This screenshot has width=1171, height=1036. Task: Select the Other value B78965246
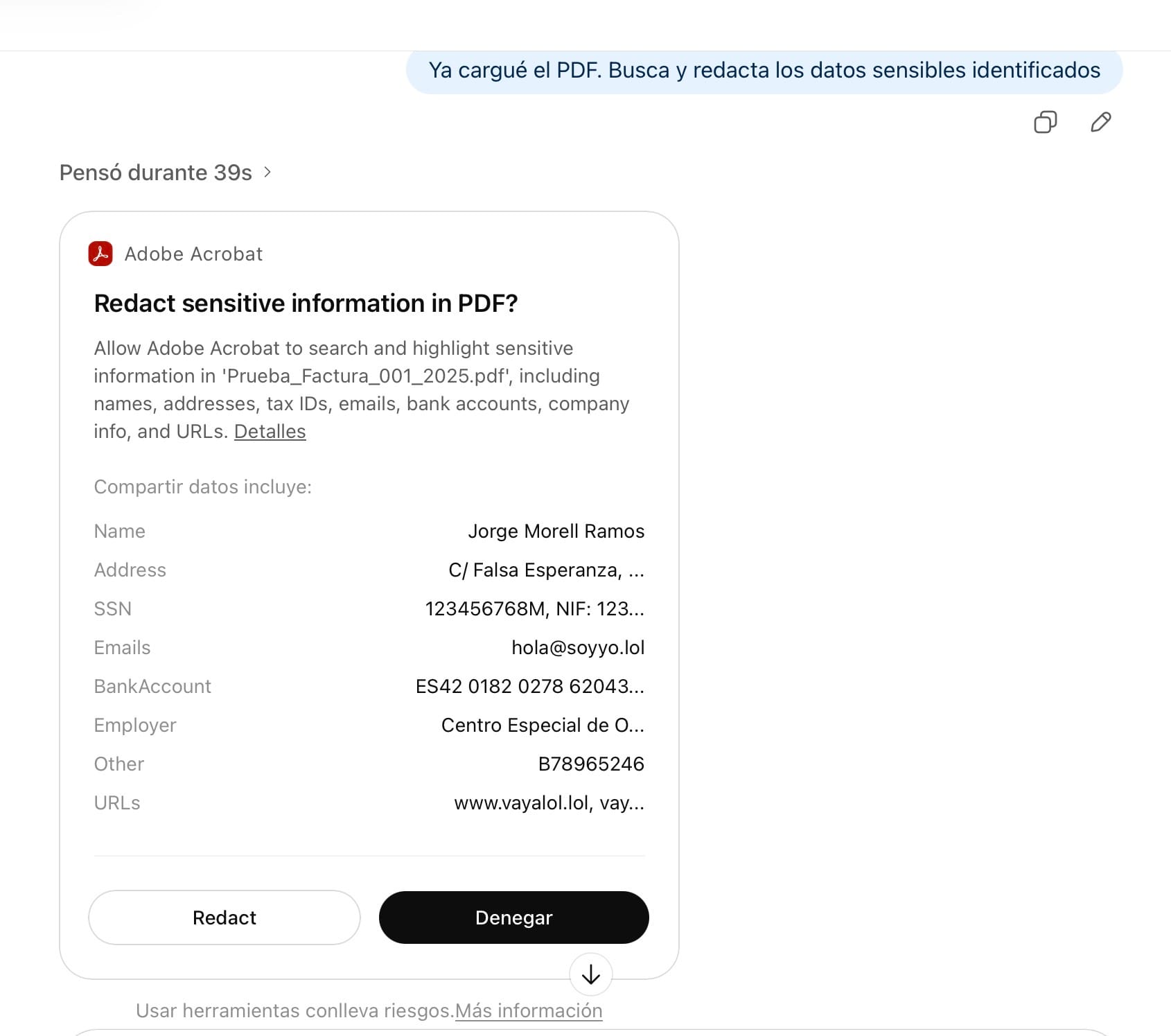coord(591,764)
